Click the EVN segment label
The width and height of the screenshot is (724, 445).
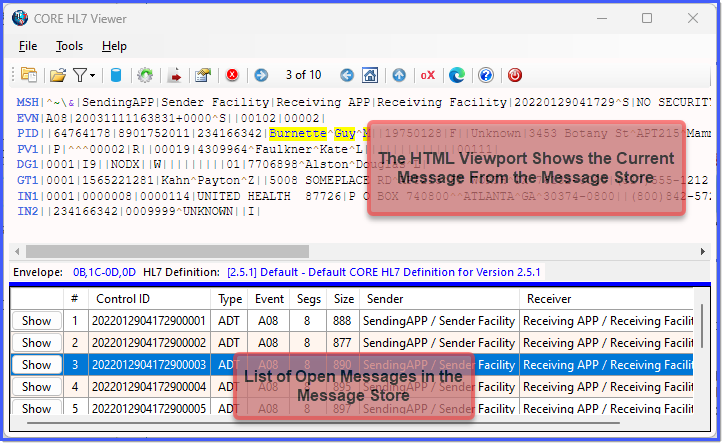click(x=27, y=118)
